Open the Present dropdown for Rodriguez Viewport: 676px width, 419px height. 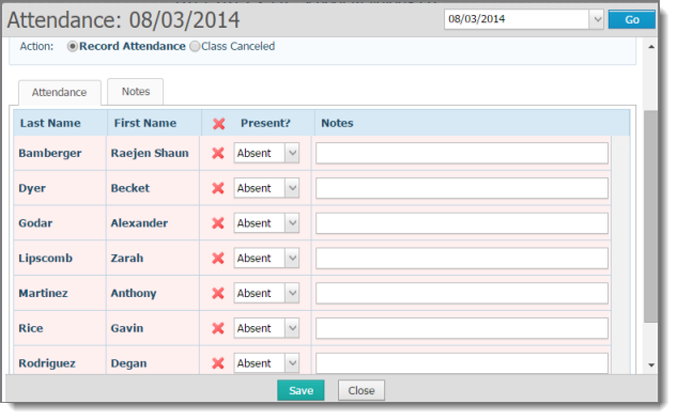click(x=266, y=363)
